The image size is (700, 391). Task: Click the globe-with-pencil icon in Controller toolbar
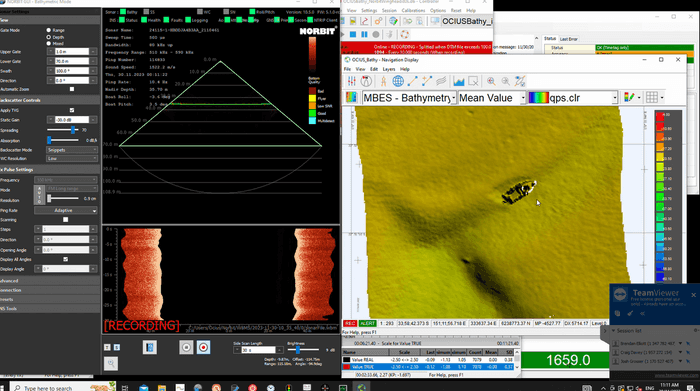point(393,21)
